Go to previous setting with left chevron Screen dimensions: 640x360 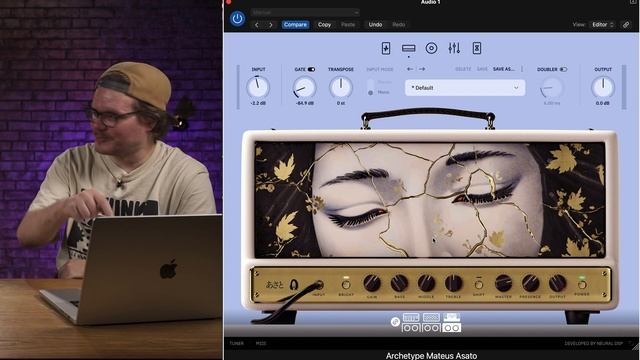[x=257, y=25]
